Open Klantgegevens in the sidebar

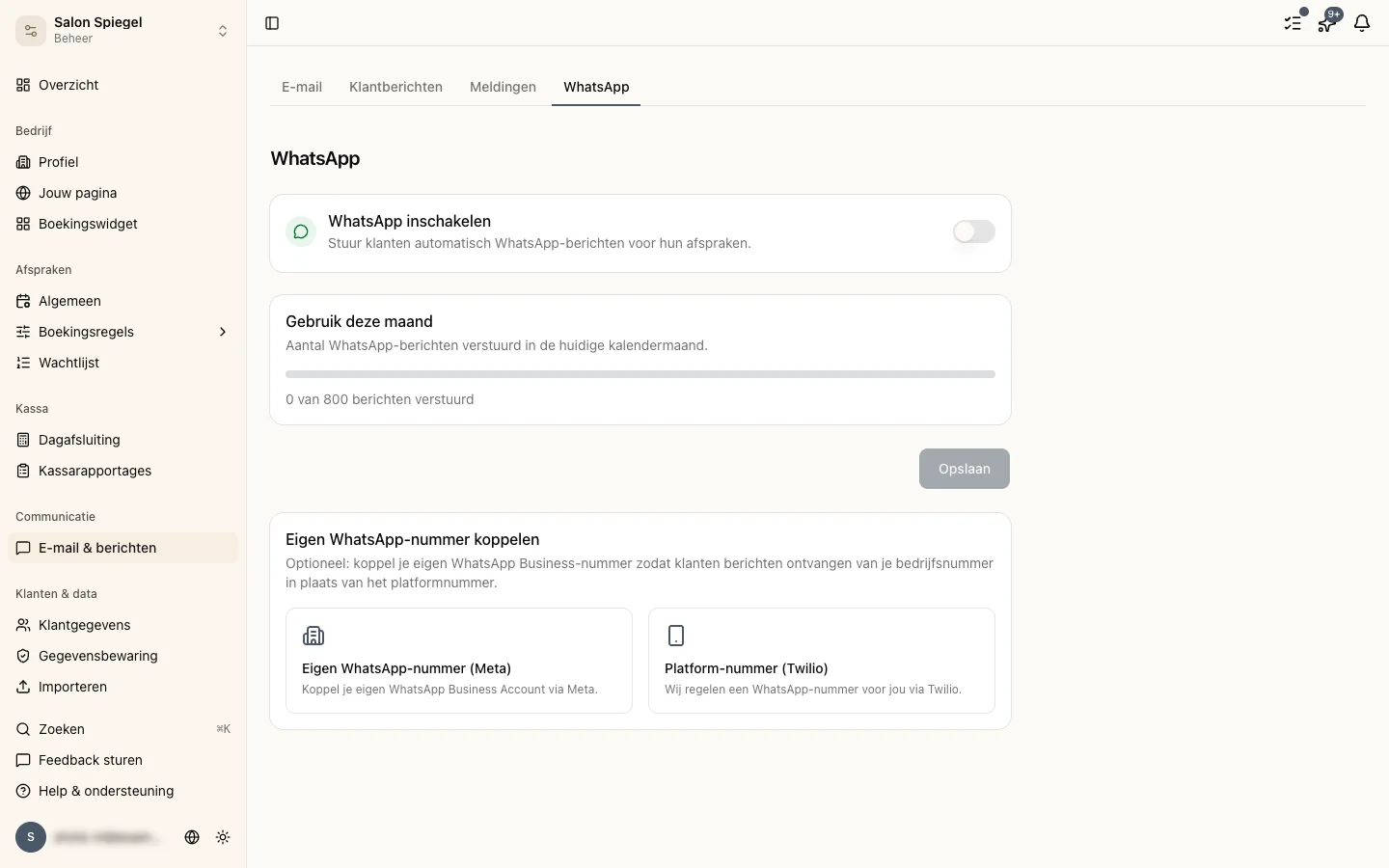coord(123,625)
